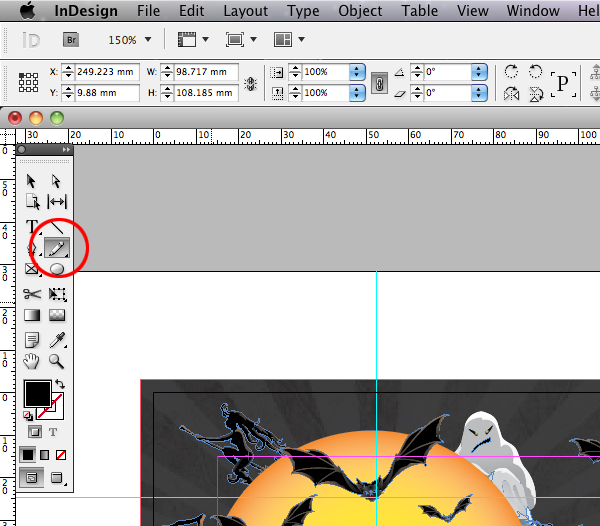Open the Table menu

click(419, 11)
